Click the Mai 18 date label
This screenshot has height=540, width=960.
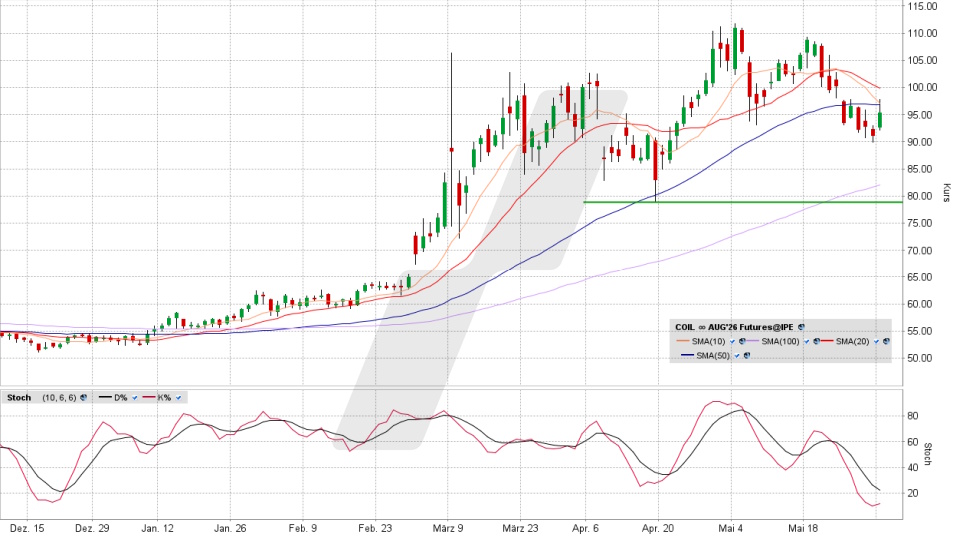(x=803, y=528)
